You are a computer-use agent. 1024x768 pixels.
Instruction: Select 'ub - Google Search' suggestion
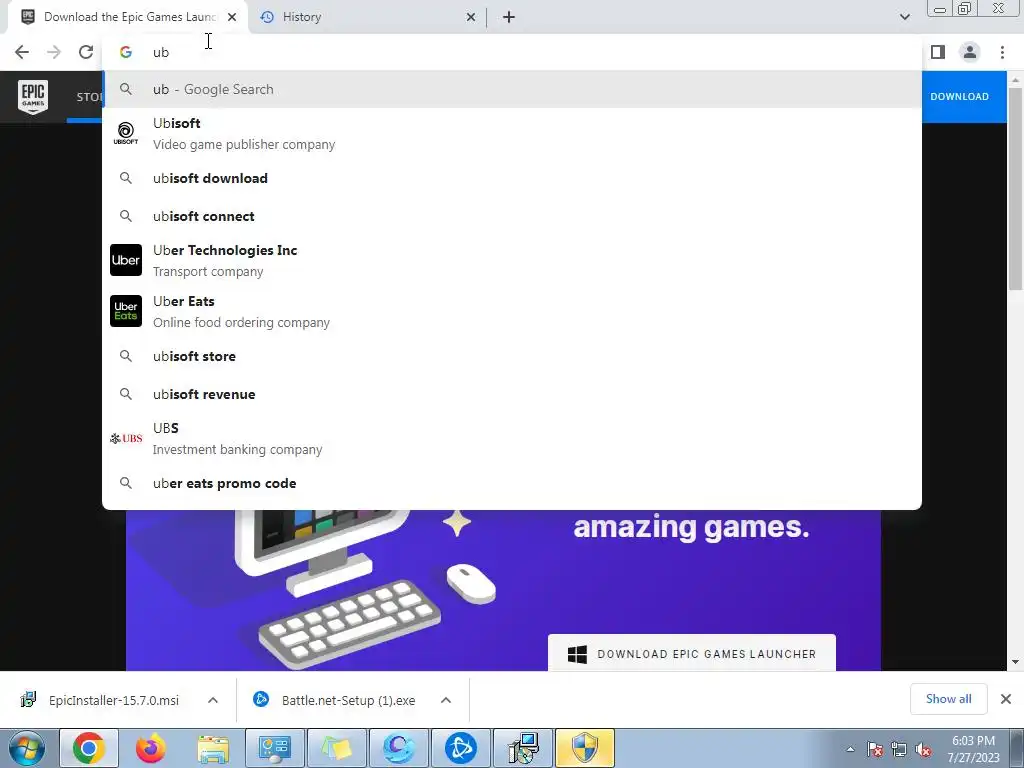tap(512, 89)
